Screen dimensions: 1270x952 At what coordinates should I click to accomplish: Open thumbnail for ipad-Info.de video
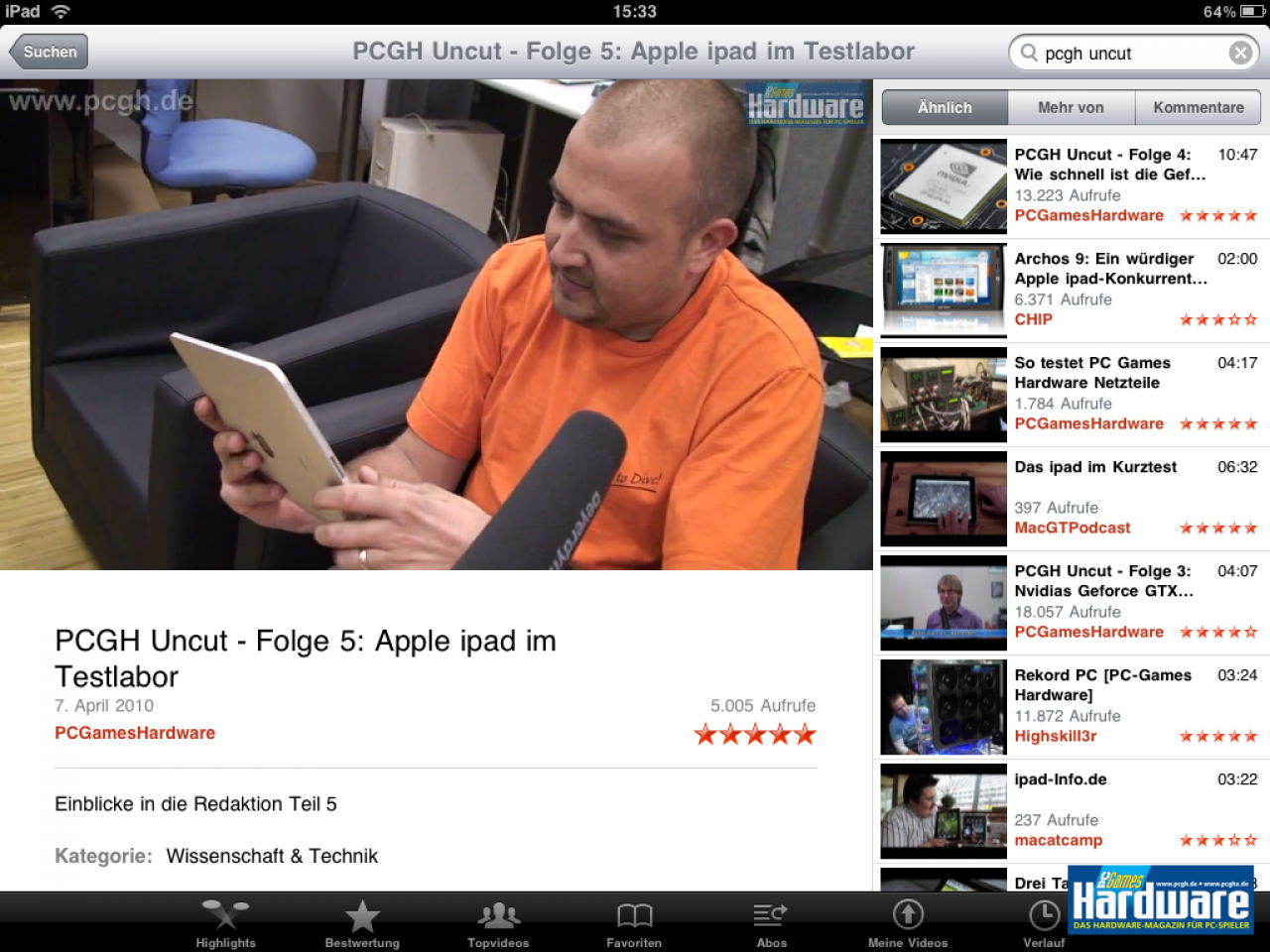click(944, 811)
